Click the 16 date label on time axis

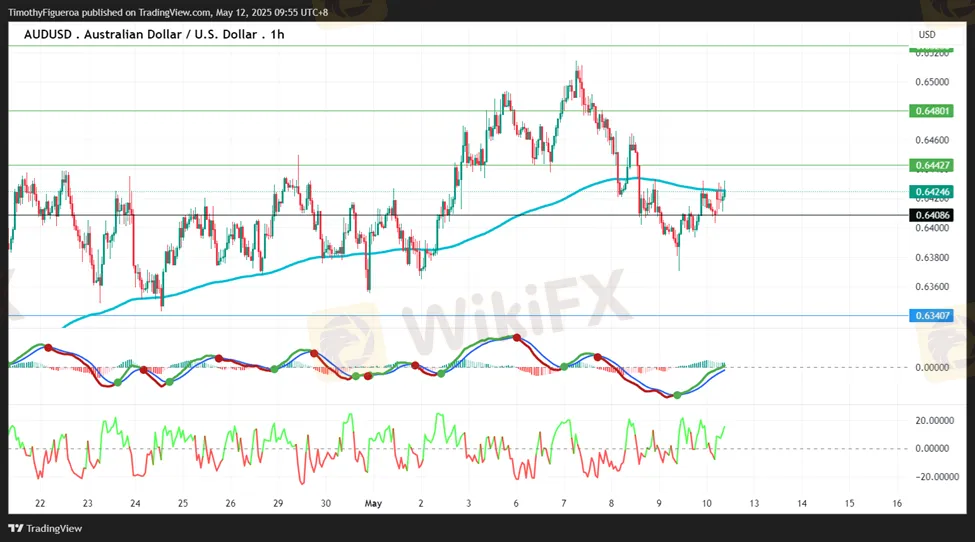point(897,503)
